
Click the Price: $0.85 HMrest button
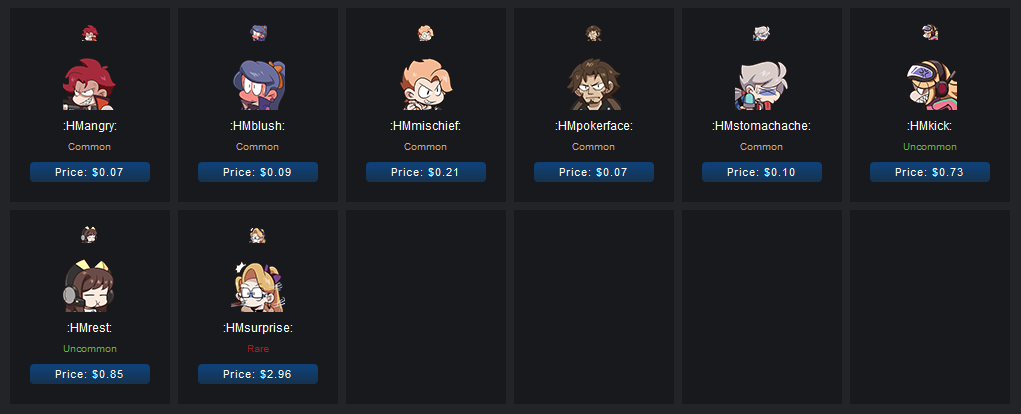tap(90, 374)
